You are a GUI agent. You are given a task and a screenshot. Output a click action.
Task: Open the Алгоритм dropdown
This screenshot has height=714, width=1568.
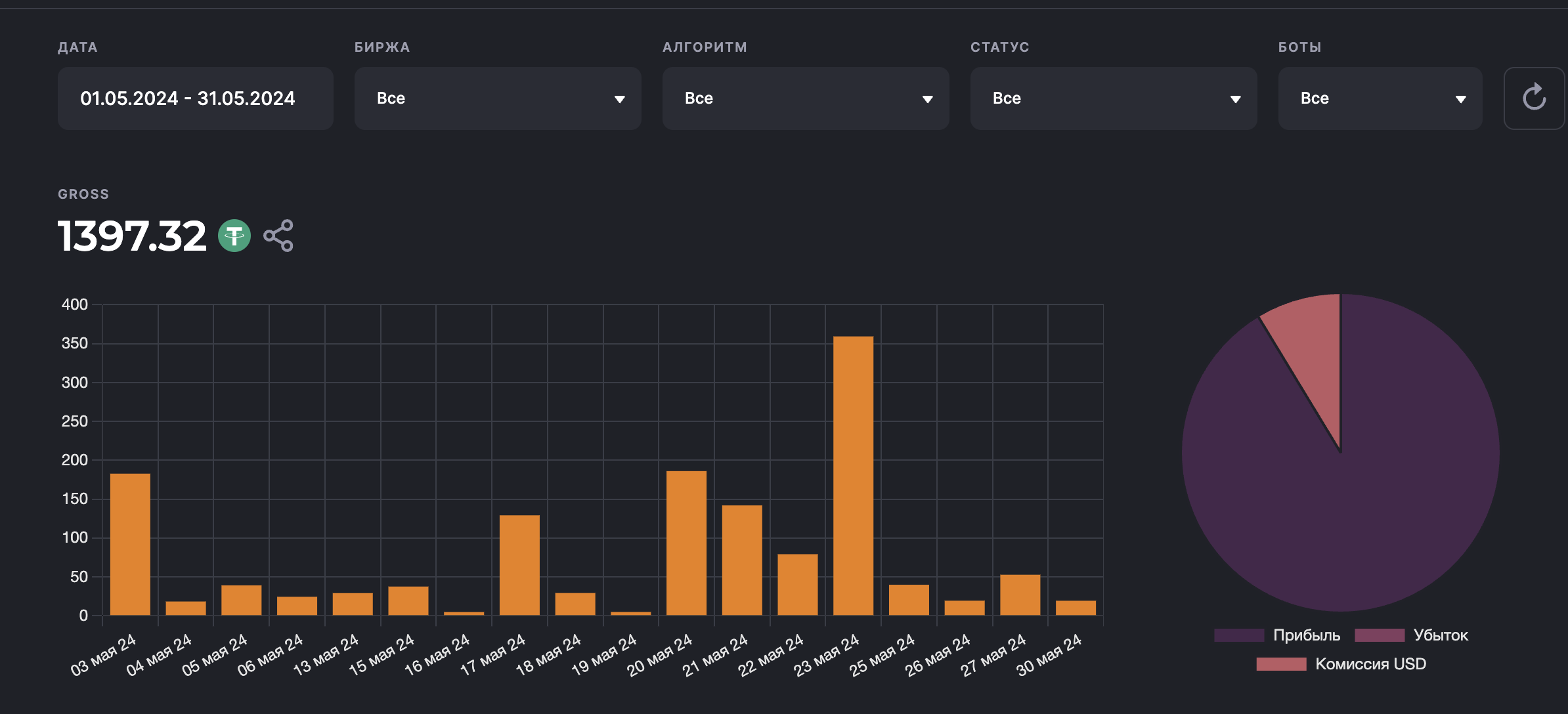click(x=806, y=98)
